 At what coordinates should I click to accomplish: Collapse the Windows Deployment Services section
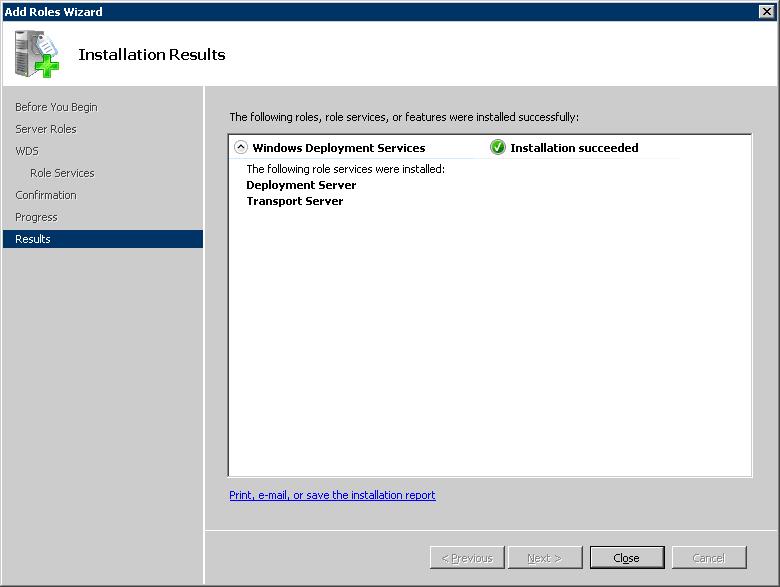(x=241, y=147)
